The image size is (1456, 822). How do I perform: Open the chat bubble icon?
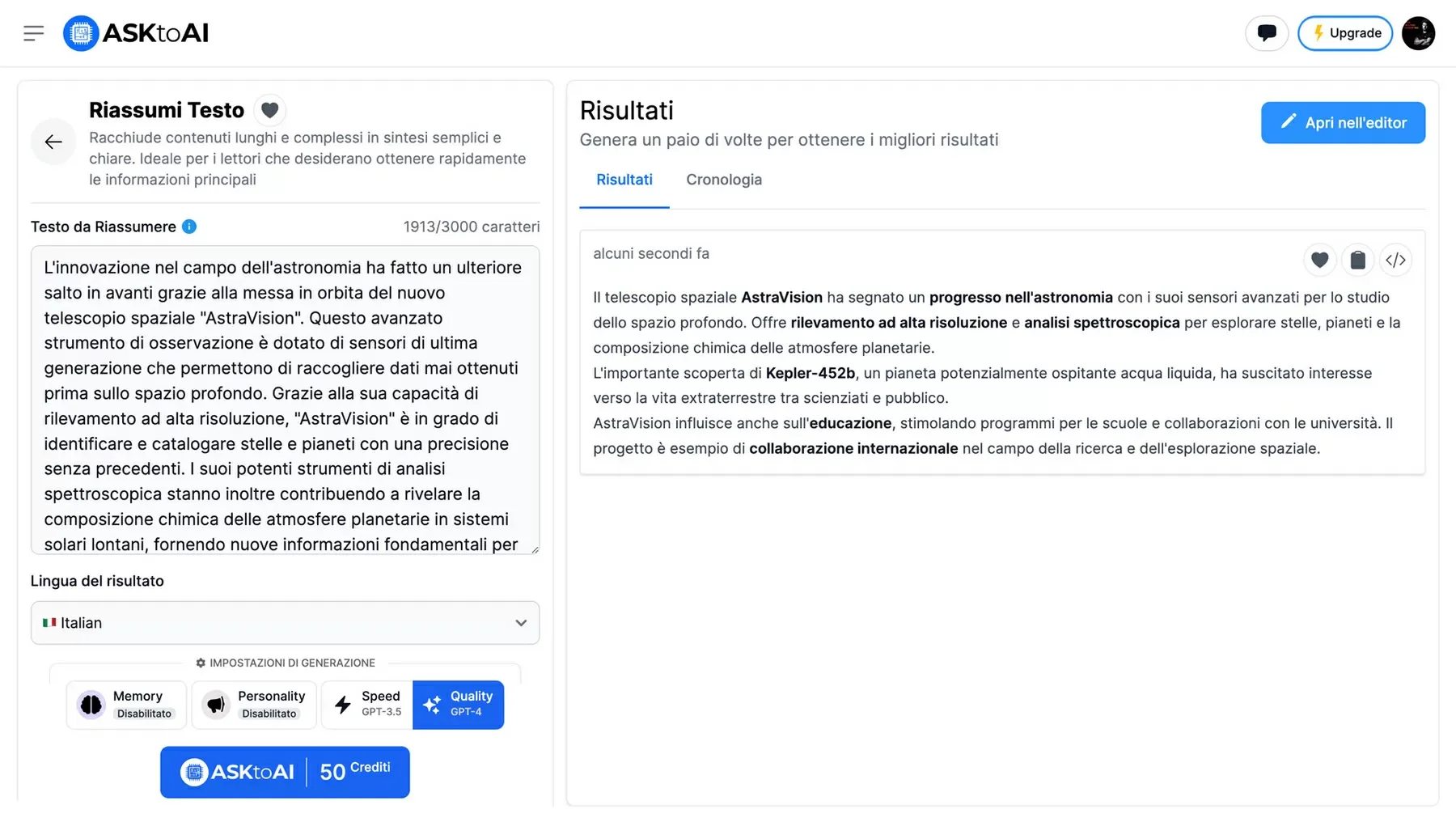(x=1266, y=33)
